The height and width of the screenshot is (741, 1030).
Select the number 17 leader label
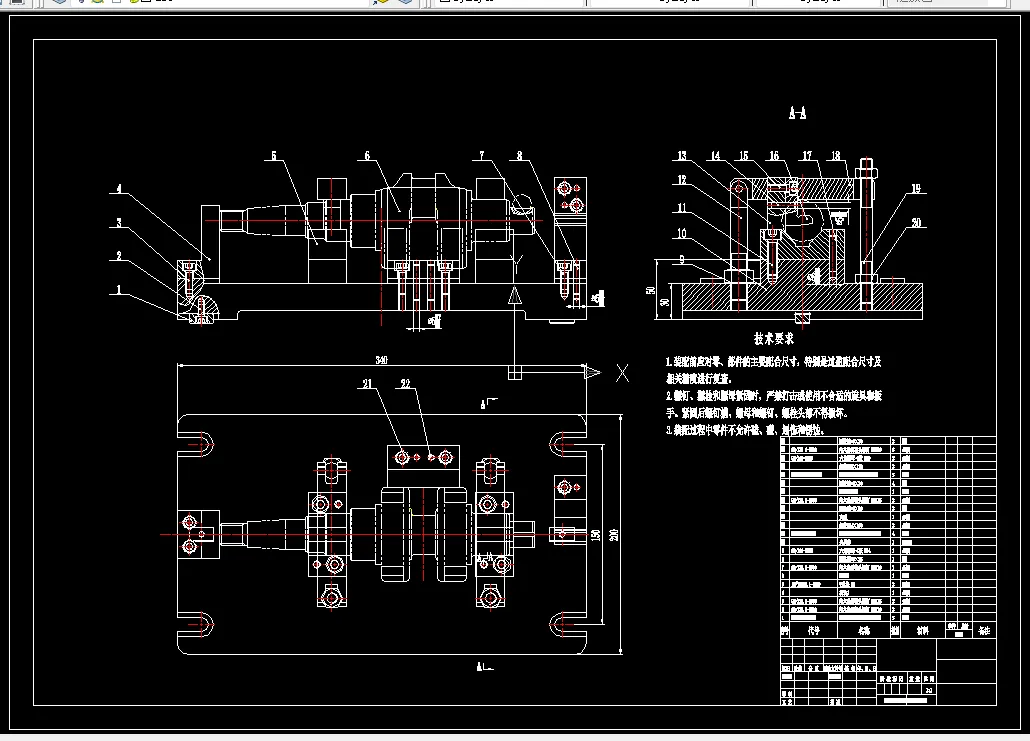pos(807,156)
